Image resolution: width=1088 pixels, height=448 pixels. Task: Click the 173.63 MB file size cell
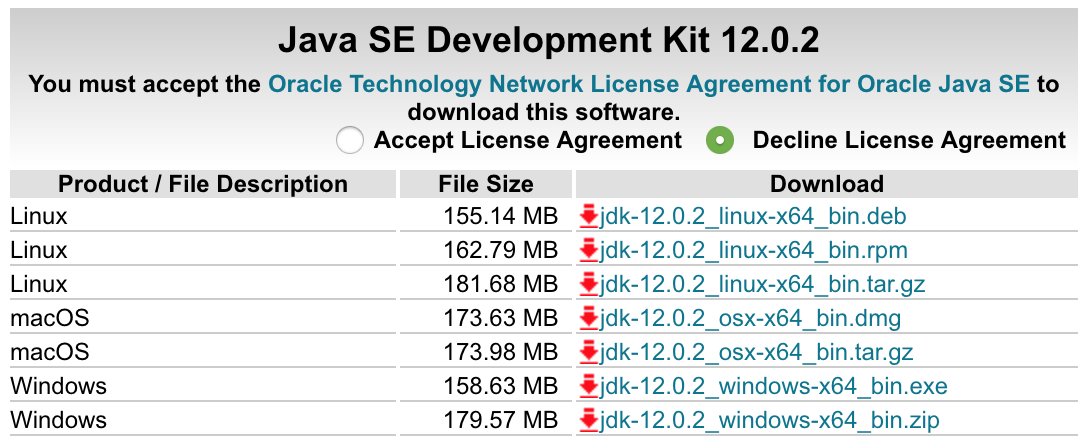(486, 319)
